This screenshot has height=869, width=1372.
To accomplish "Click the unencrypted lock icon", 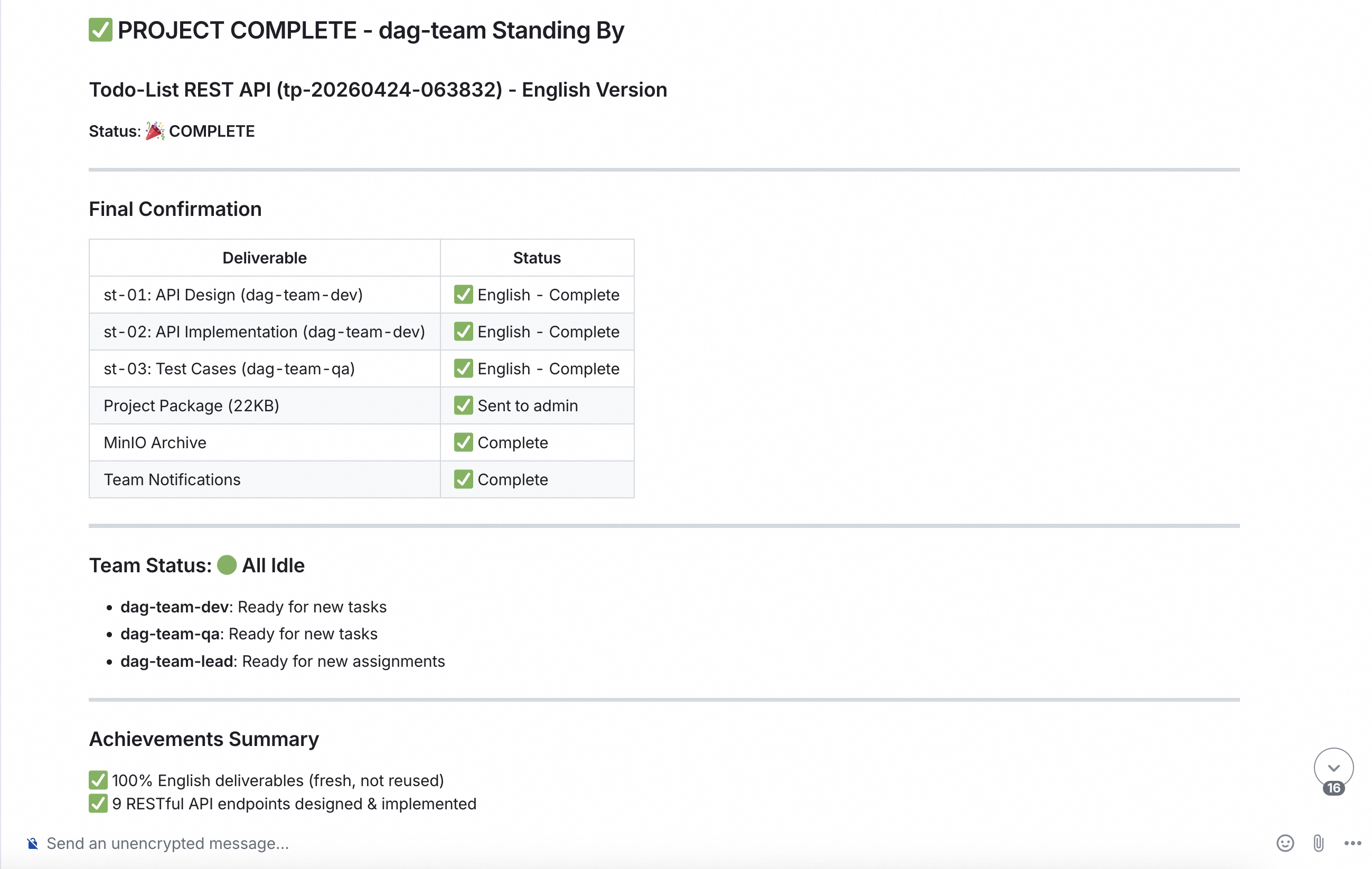I will tap(32, 843).
